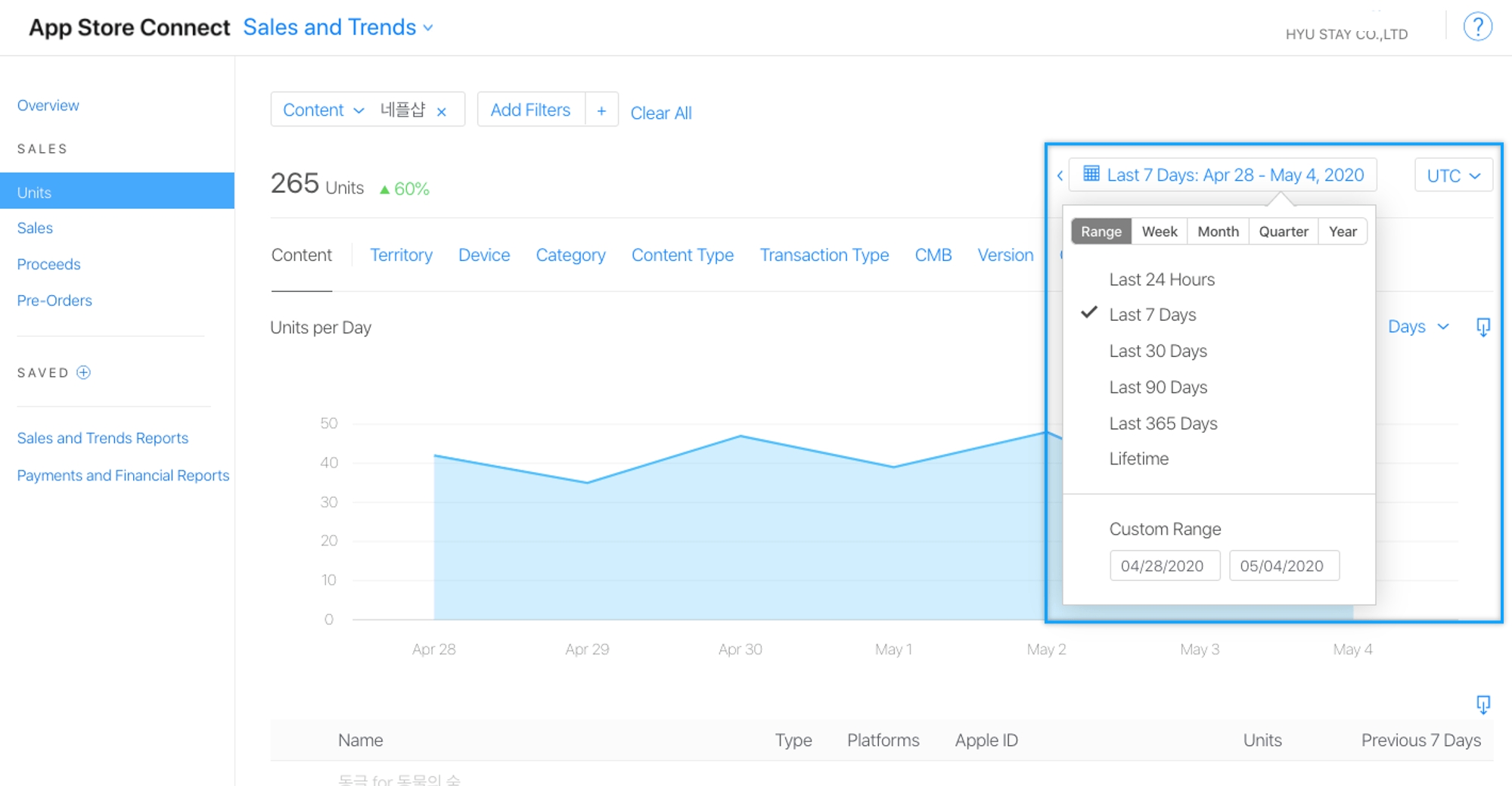Click the custom range start date field
Viewport: 1512px width, 786px height.
pos(1164,566)
